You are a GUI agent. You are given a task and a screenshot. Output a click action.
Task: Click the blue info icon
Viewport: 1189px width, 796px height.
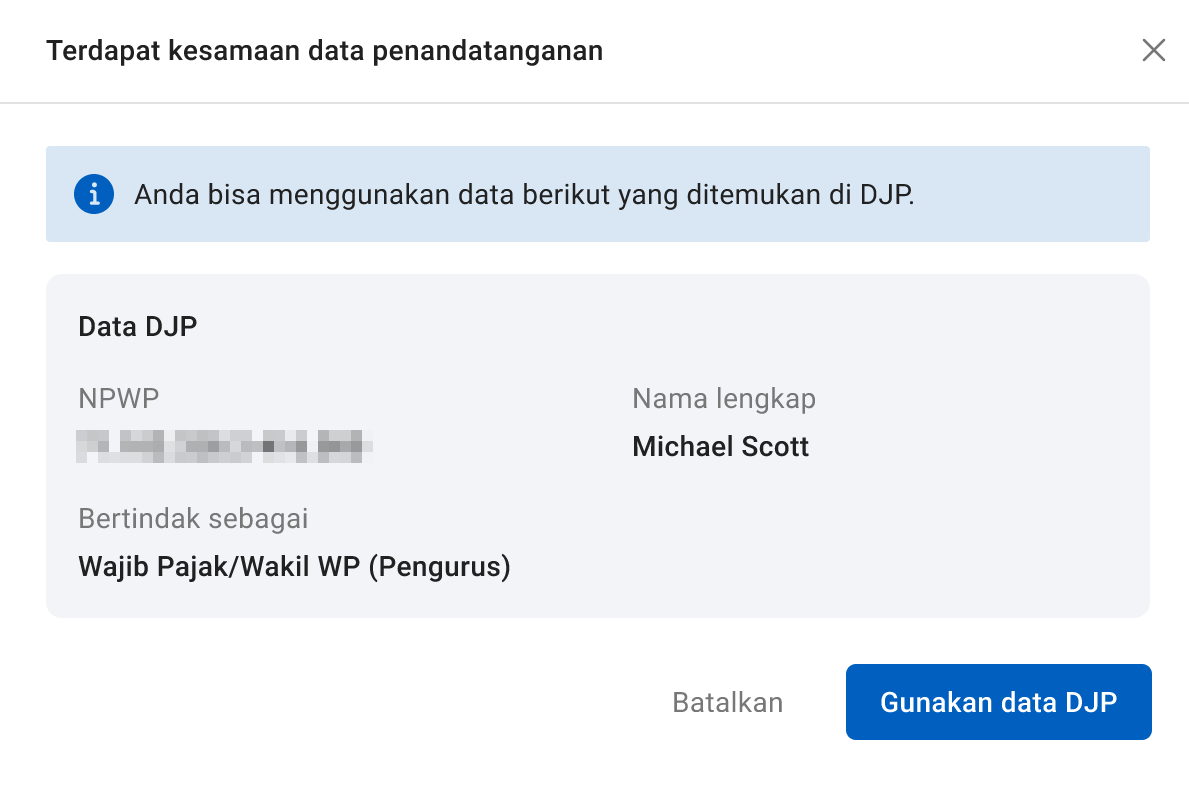(x=94, y=194)
